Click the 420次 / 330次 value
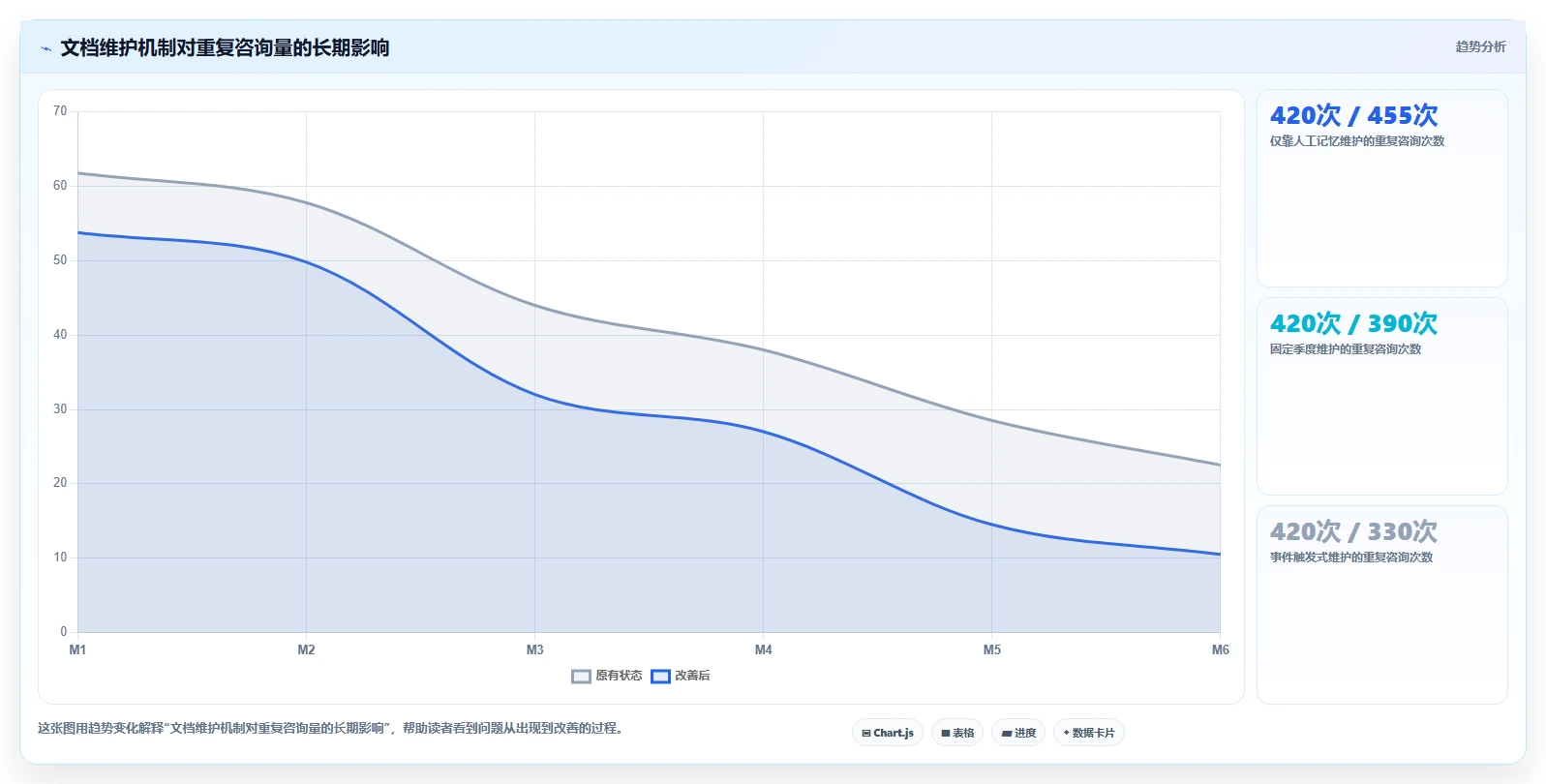 pyautogui.click(x=1353, y=531)
